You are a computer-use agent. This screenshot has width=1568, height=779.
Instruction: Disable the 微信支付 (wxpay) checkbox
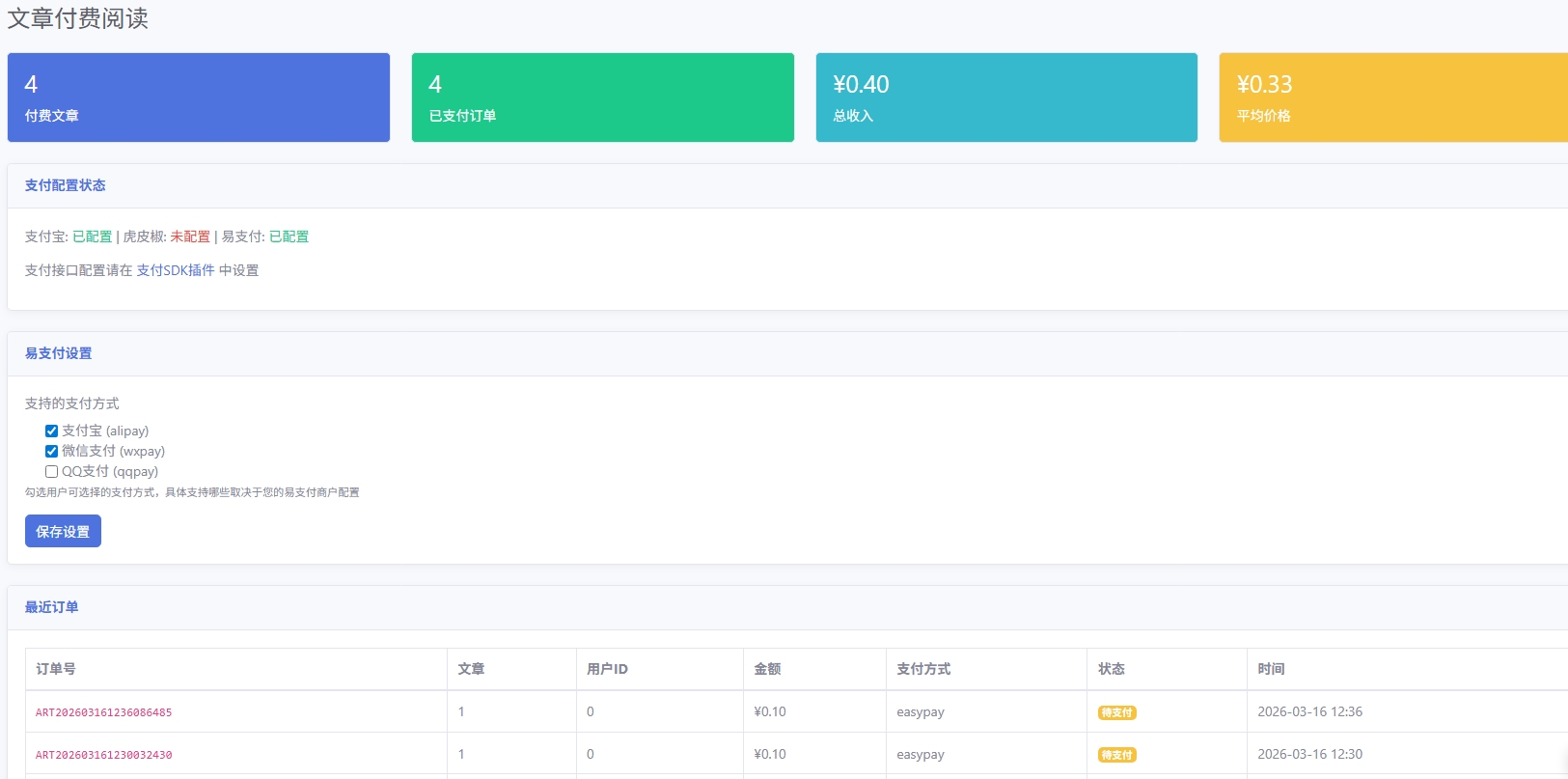[51, 452]
